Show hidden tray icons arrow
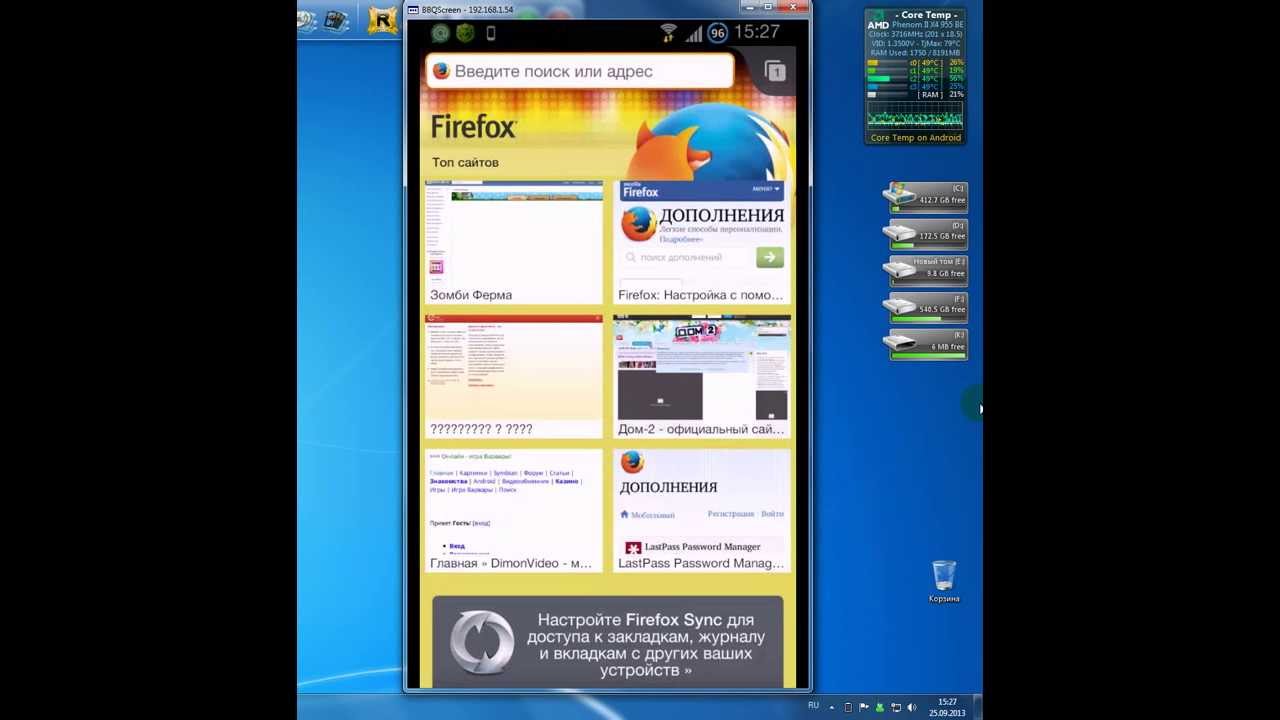1280x720 pixels. [x=832, y=707]
